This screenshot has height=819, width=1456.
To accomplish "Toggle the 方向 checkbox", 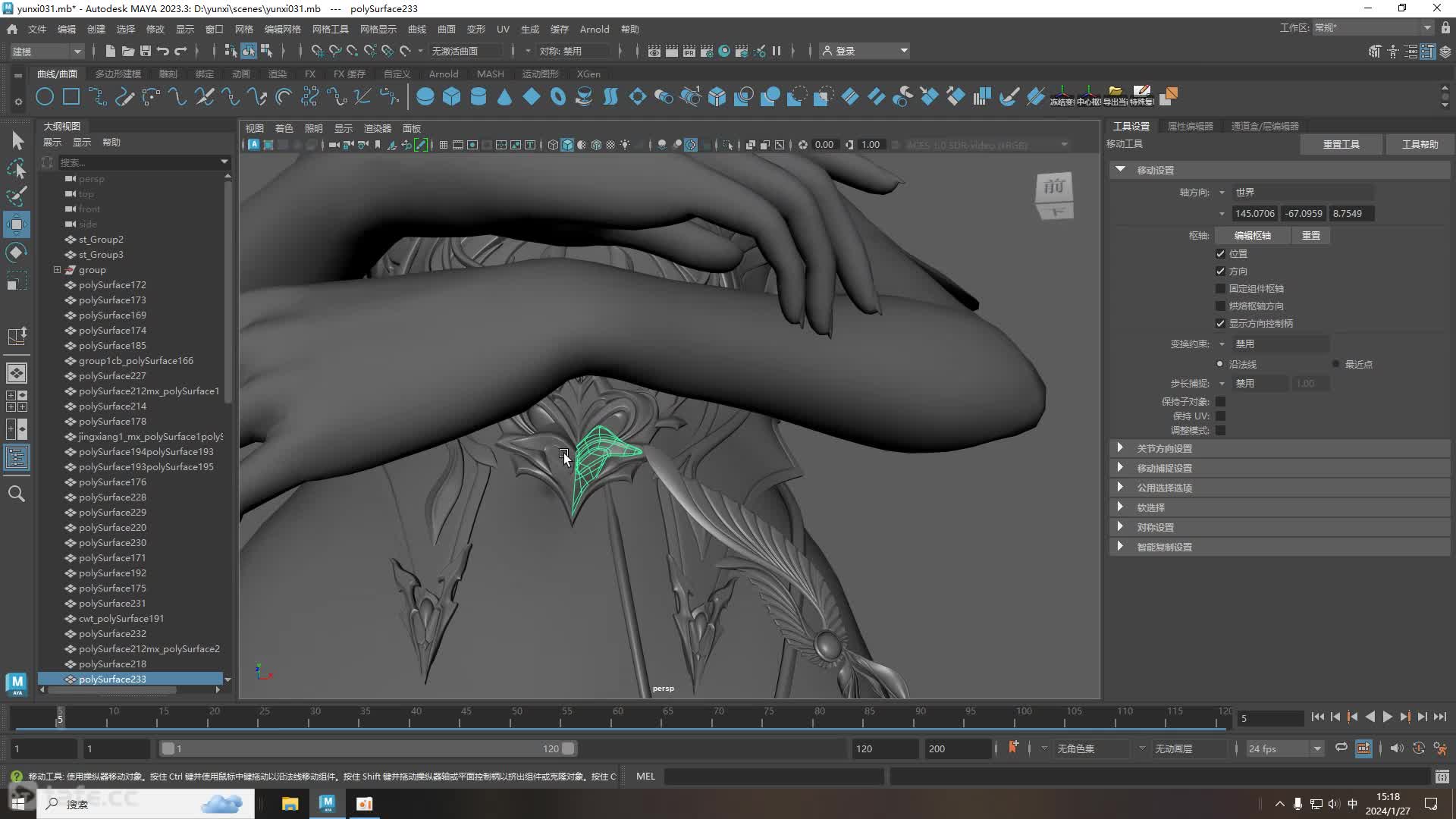I will (1220, 271).
